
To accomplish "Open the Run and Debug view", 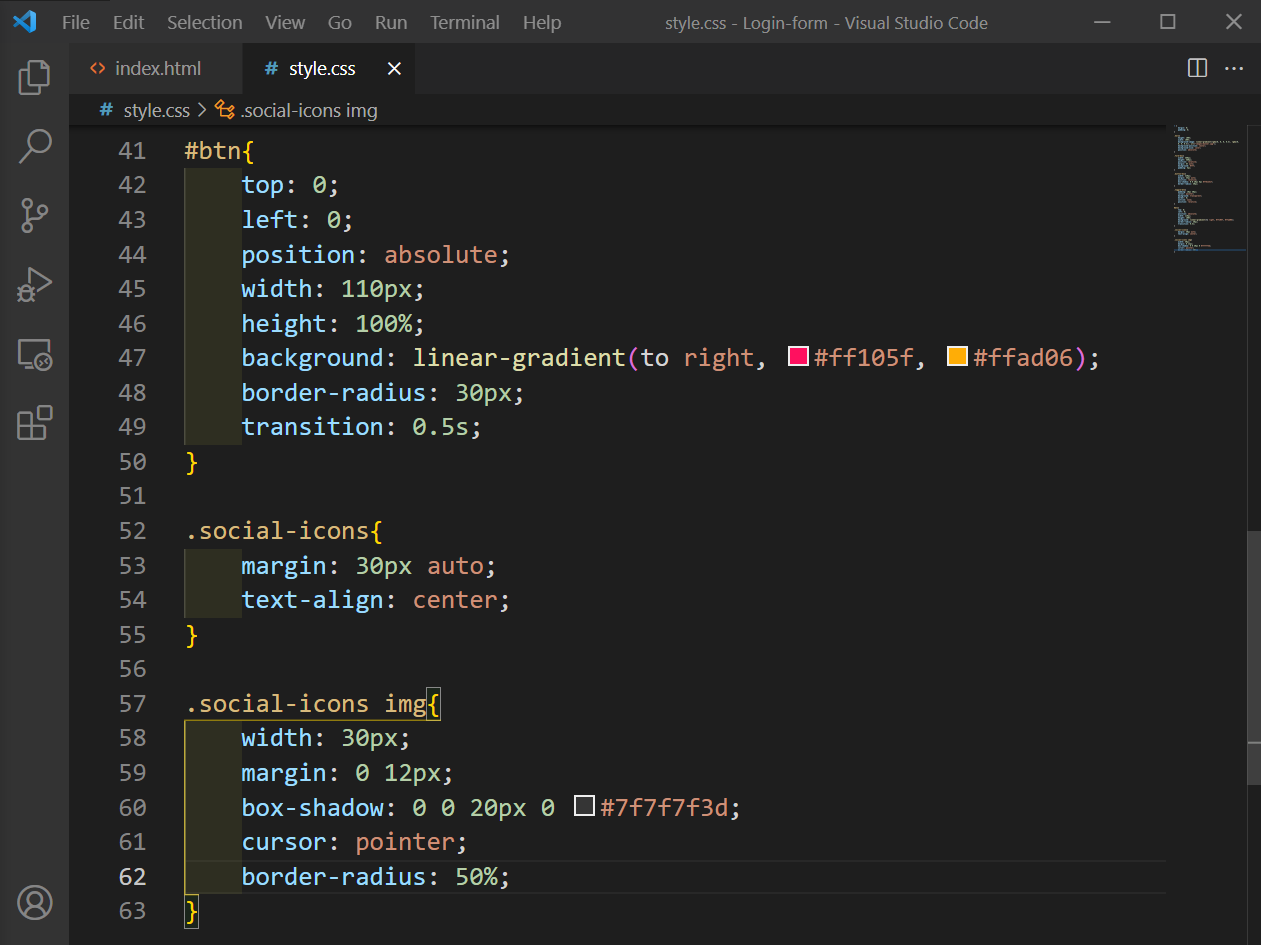I will [34, 284].
